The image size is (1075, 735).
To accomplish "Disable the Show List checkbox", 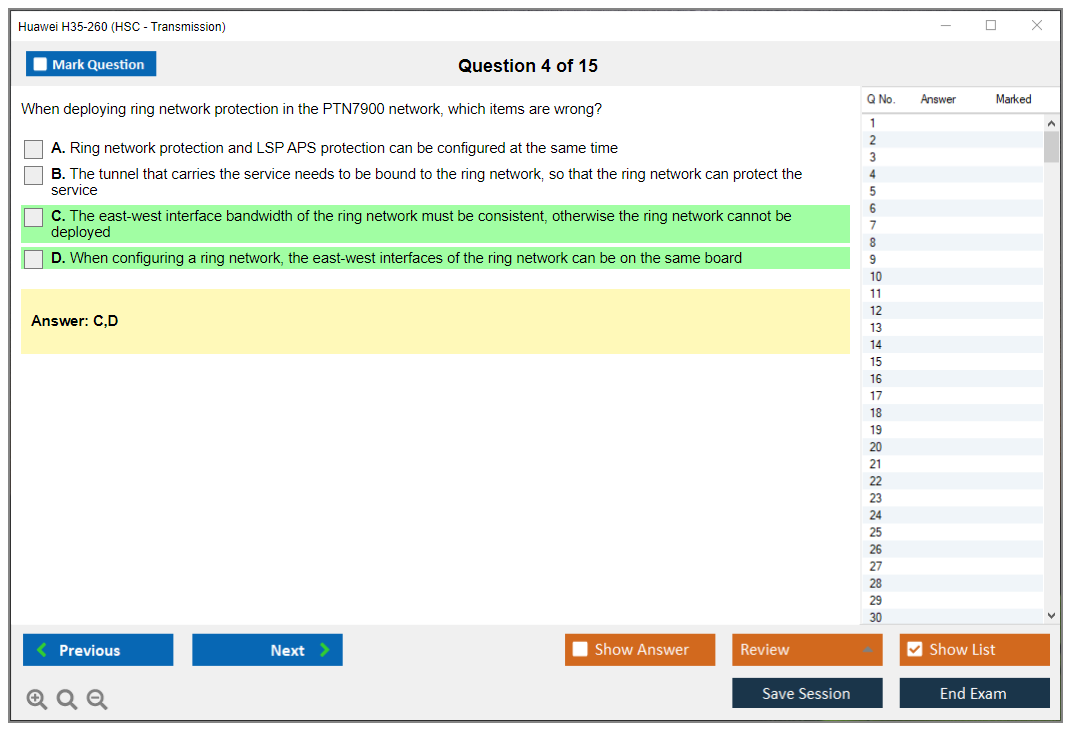I will (914, 650).
